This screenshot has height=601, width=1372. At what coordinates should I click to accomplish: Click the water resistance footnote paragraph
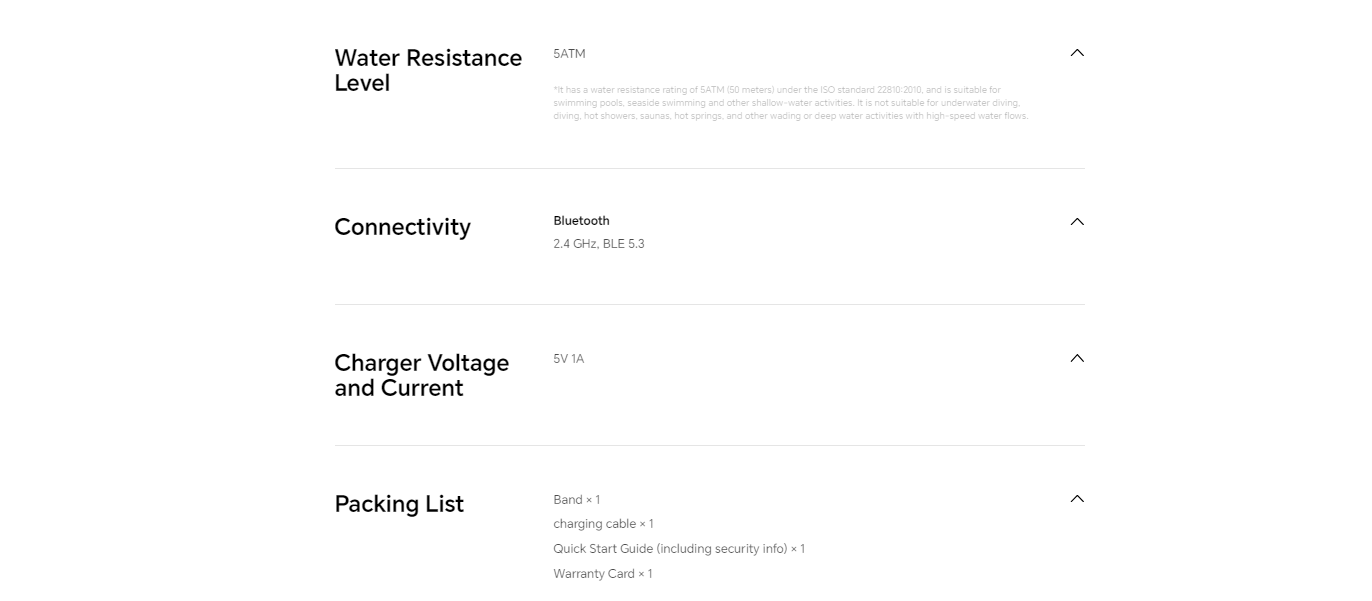(x=791, y=103)
